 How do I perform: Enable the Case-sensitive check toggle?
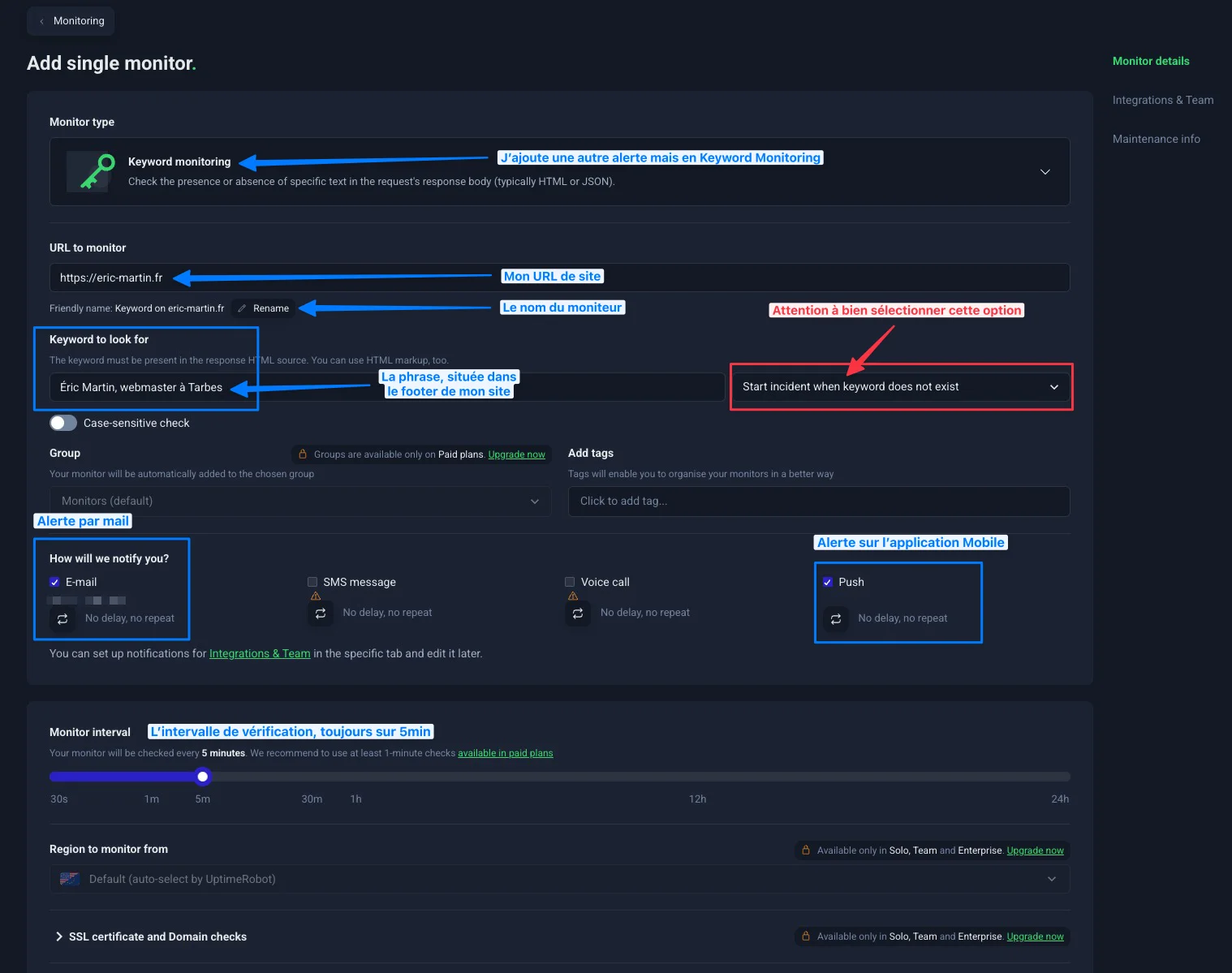[63, 423]
